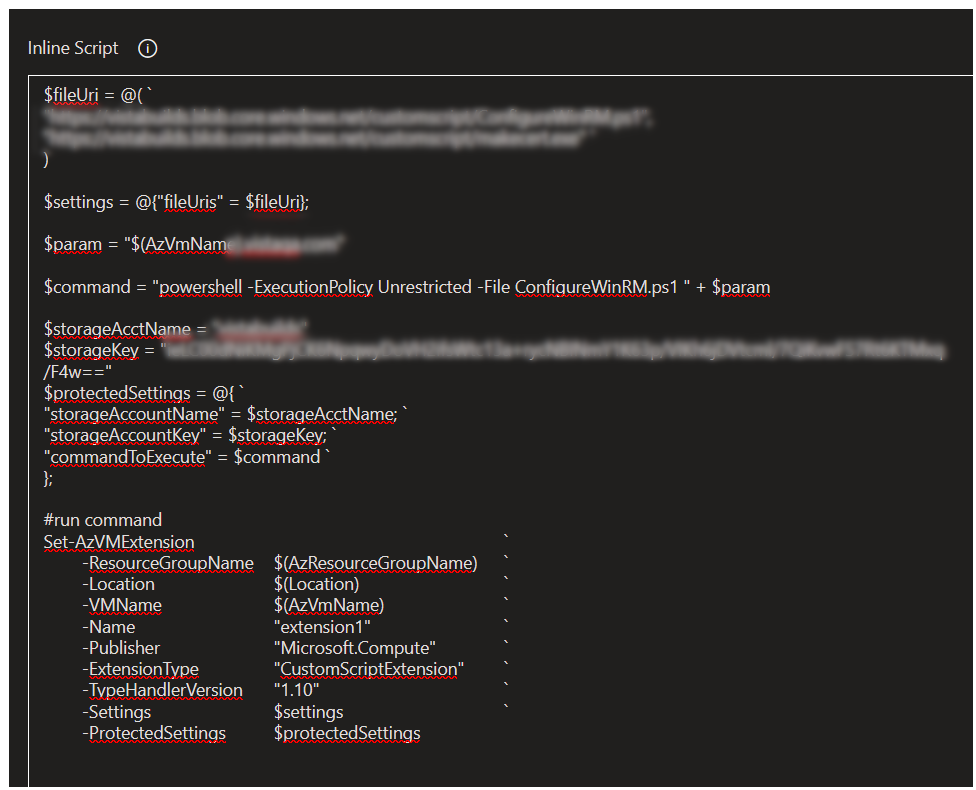Click the line '$fileUri = @( `'
The image size is (976, 790).
point(98,95)
